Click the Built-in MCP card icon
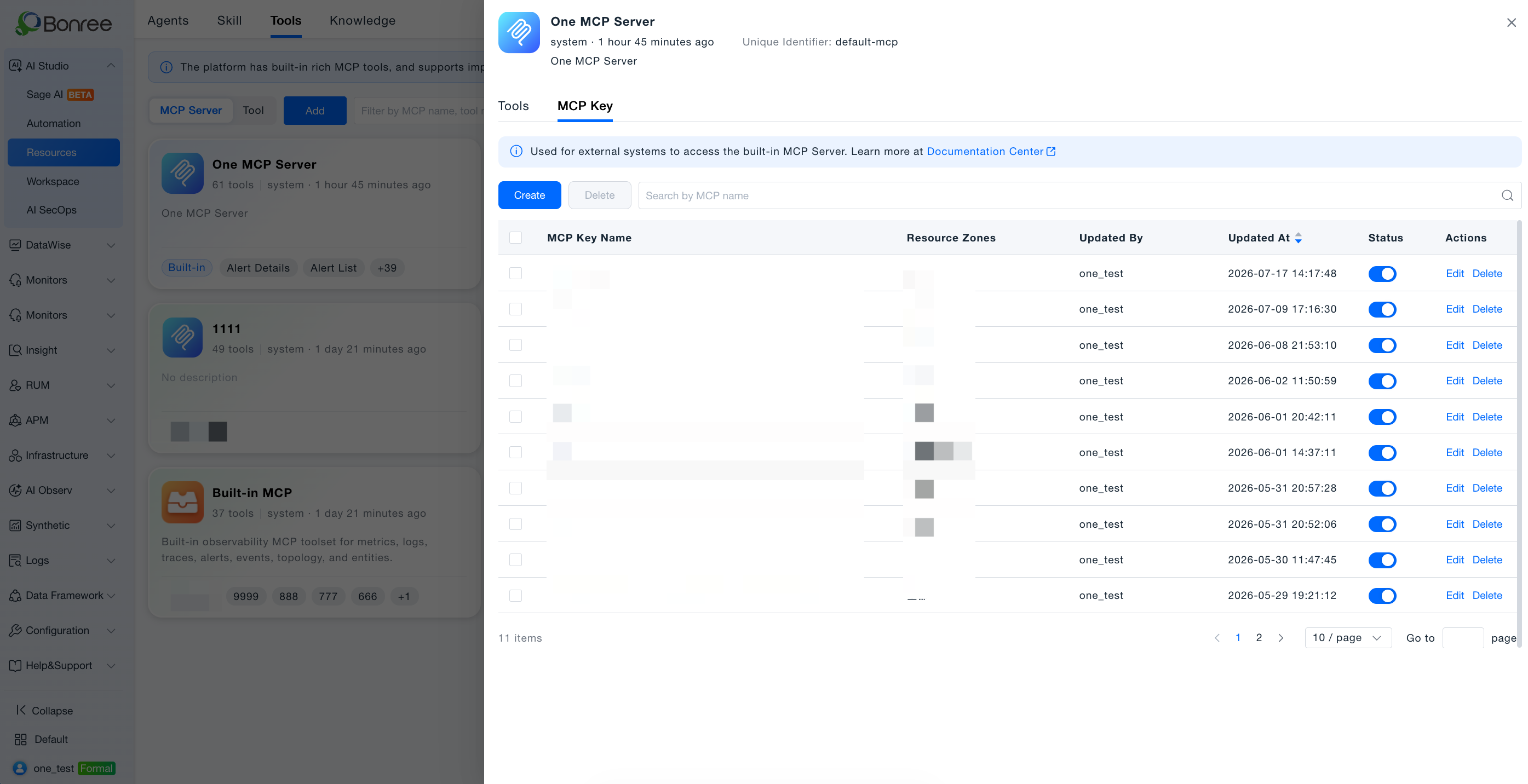The image size is (1528, 784). 183,501
